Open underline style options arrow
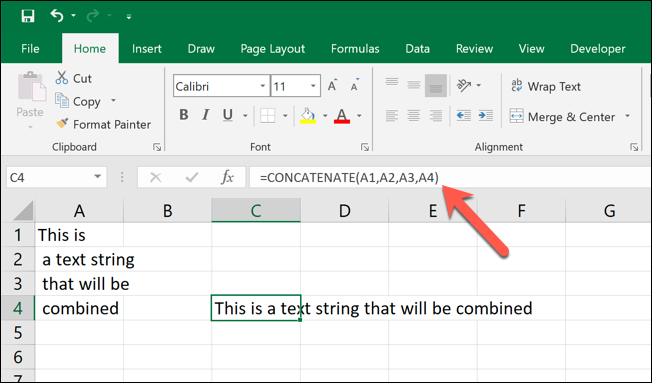Viewport: 652px width, 383px height. click(245, 115)
